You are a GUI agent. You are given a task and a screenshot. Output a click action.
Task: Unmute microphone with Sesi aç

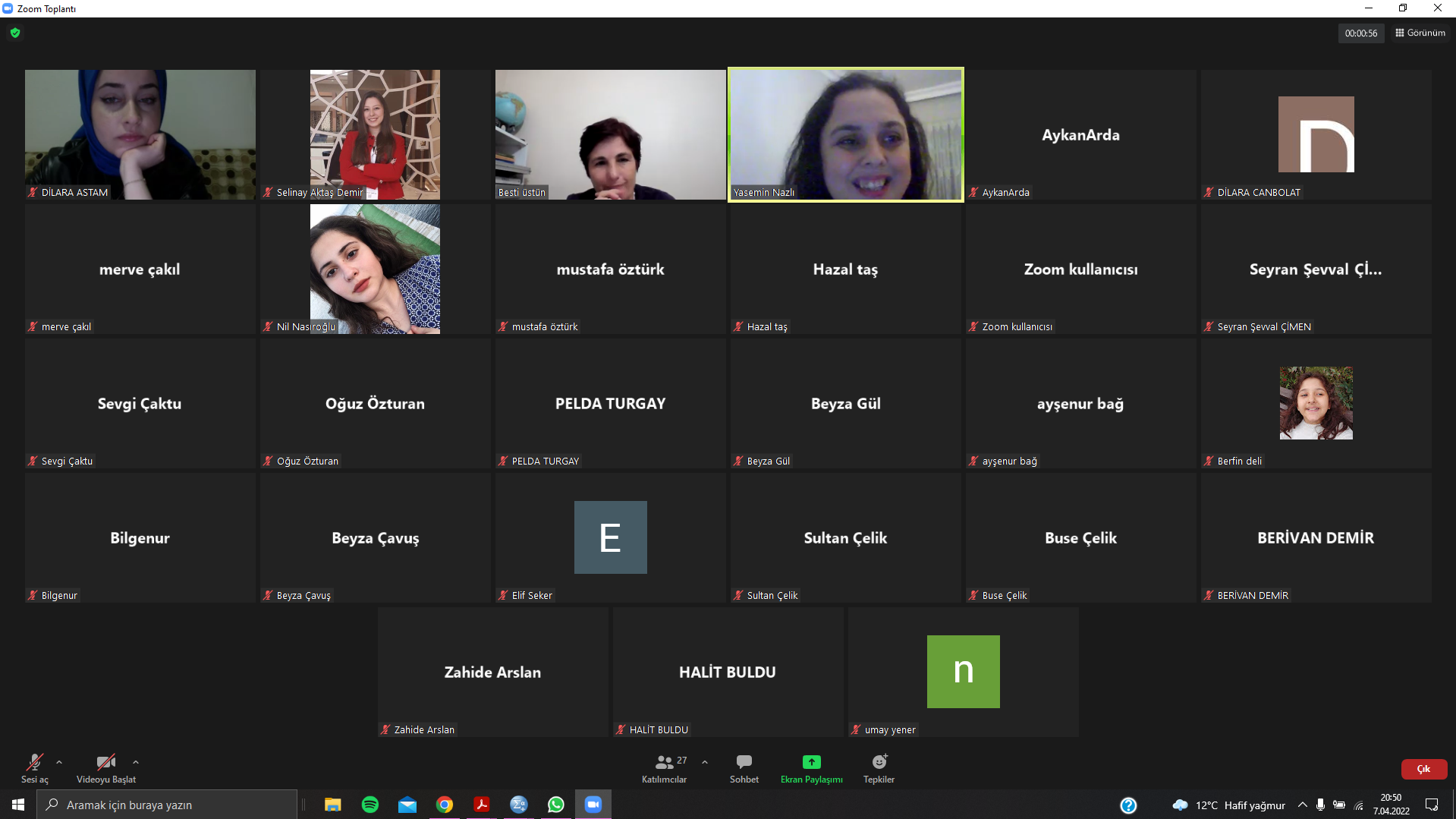[35, 768]
